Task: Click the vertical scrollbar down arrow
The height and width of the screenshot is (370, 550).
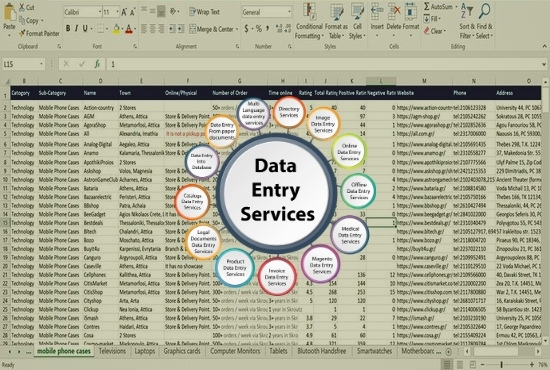Action: tap(545, 341)
